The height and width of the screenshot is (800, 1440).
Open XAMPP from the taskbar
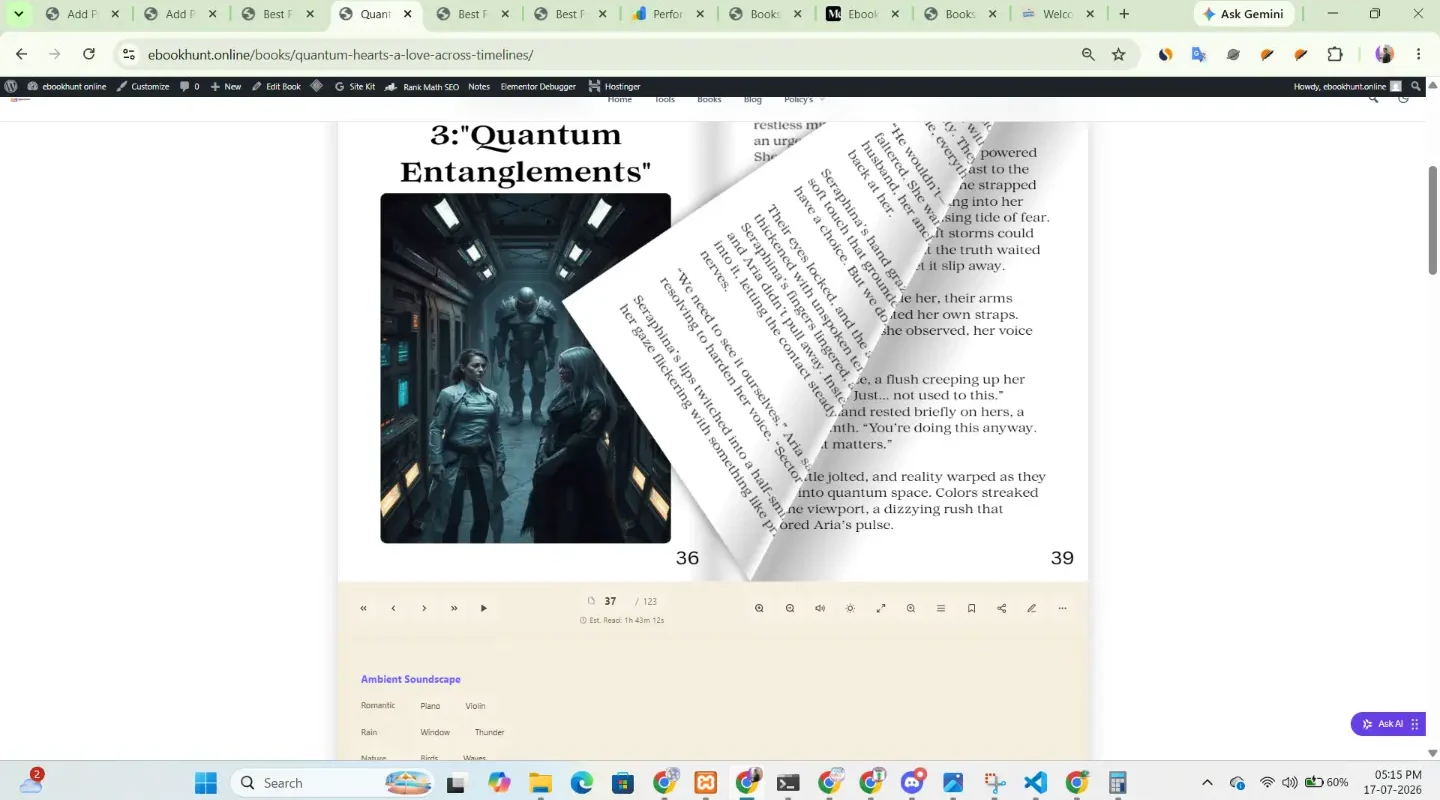[705, 782]
